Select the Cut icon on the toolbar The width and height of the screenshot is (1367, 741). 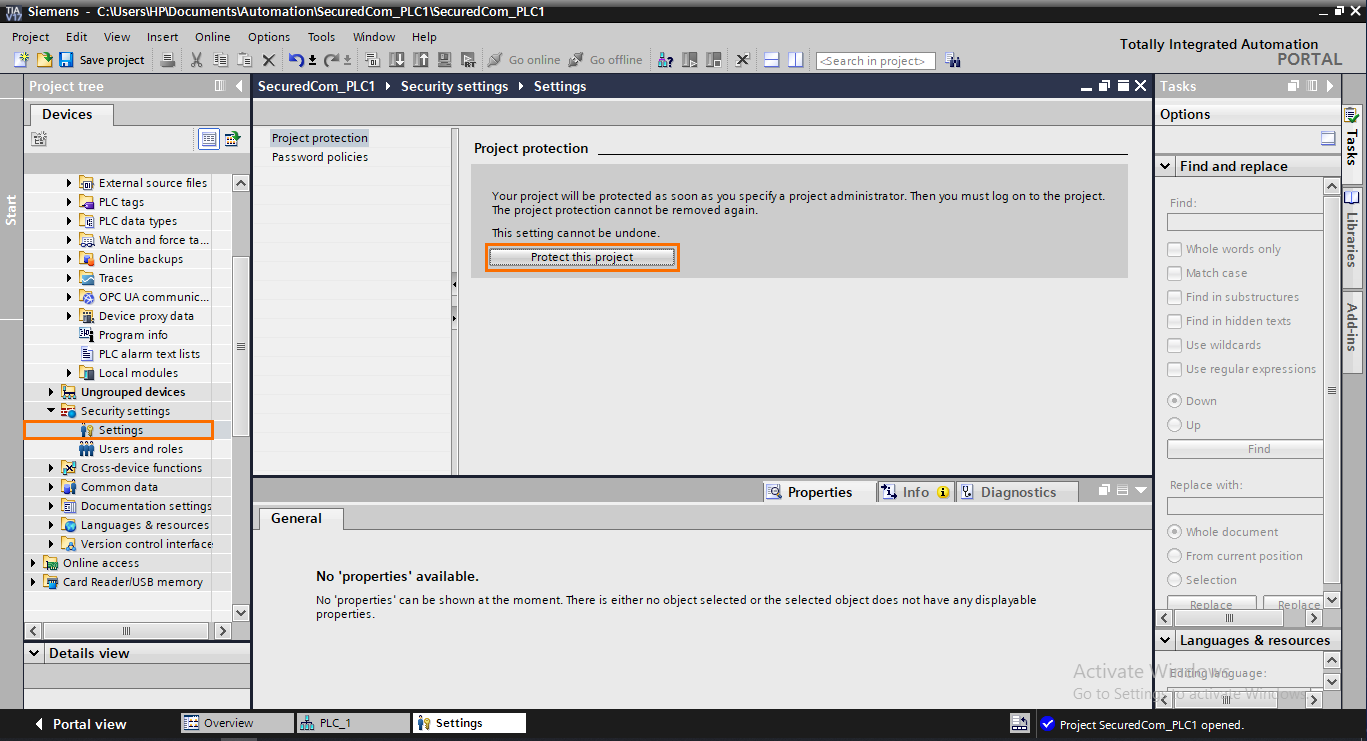(x=196, y=60)
